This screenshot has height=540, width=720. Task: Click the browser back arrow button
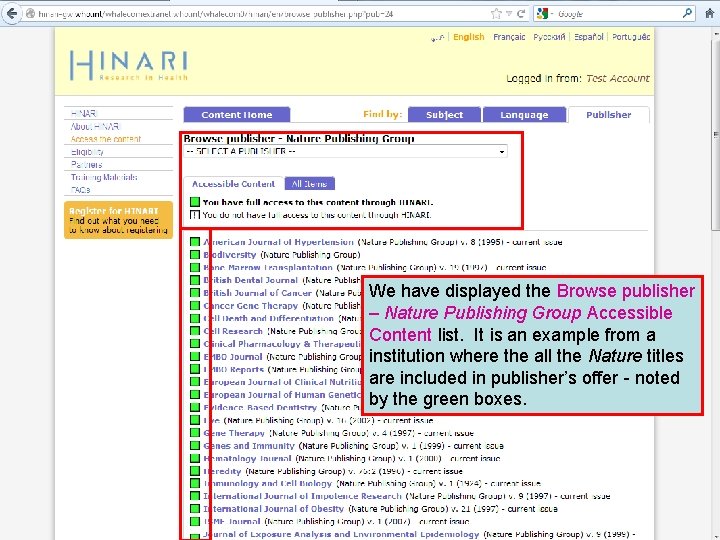click(x=12, y=13)
